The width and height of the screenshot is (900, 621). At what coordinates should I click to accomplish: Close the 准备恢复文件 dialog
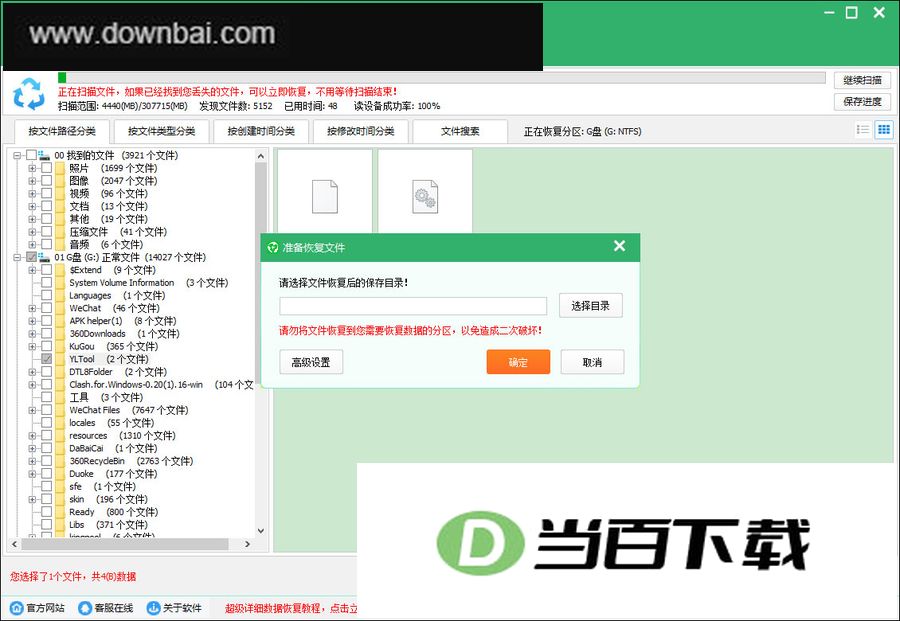pyautogui.click(x=619, y=246)
